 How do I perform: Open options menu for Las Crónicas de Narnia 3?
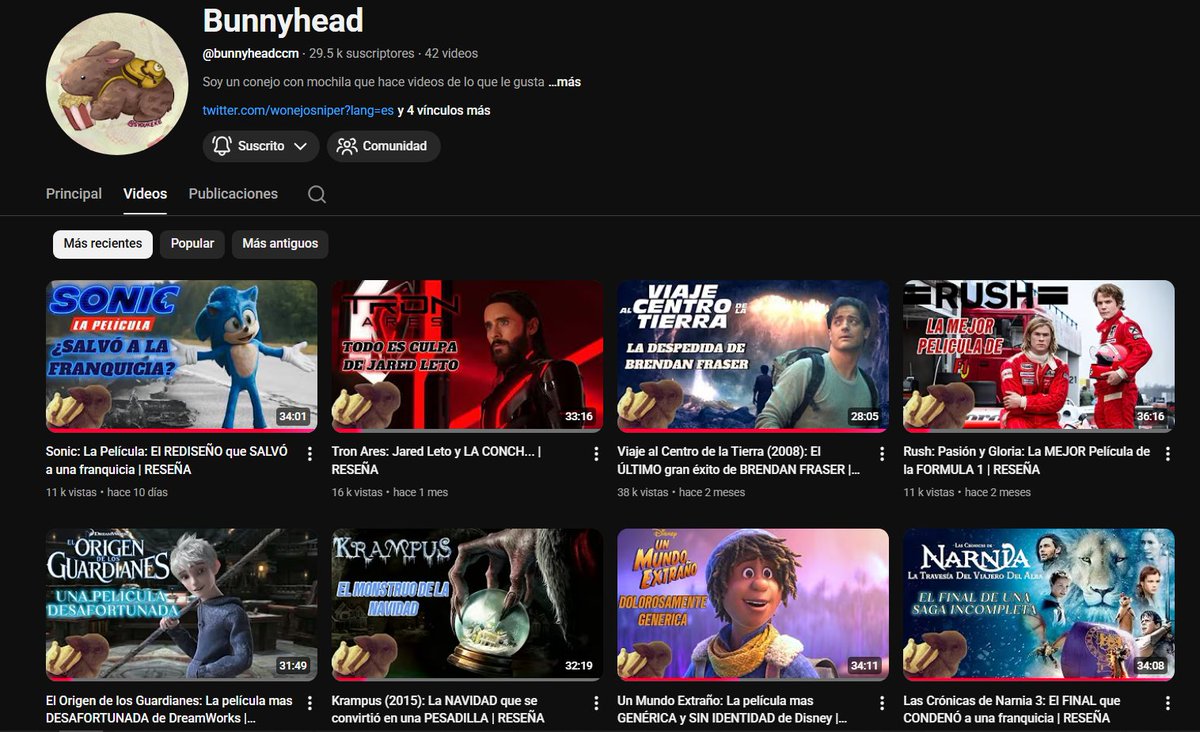click(1168, 703)
